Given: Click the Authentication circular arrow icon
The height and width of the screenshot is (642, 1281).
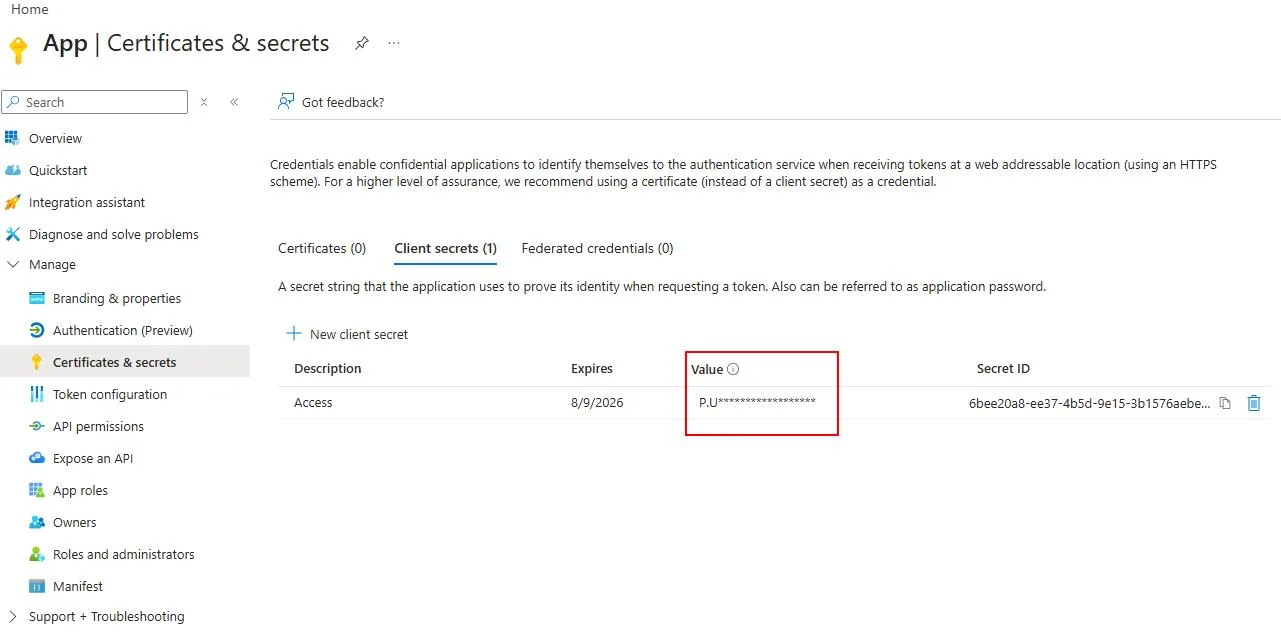Looking at the screenshot, I should [x=37, y=330].
